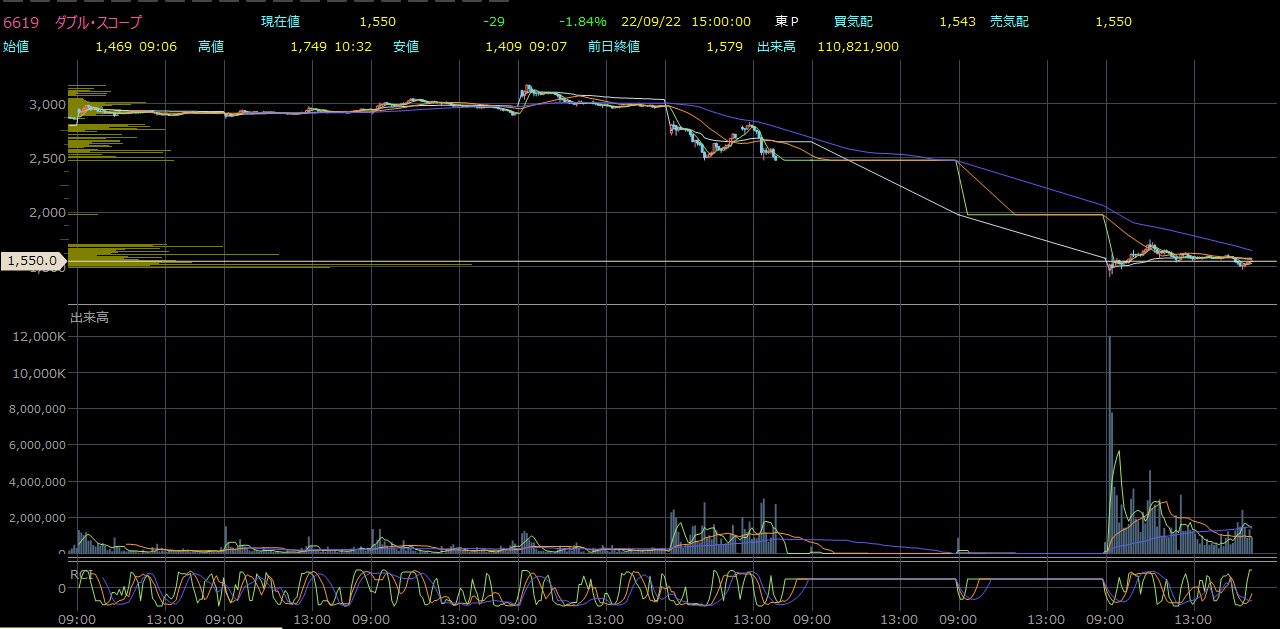The width and height of the screenshot is (1280, 629).
Task: Click the 1,550.0 price marker tag
Action: point(32,261)
